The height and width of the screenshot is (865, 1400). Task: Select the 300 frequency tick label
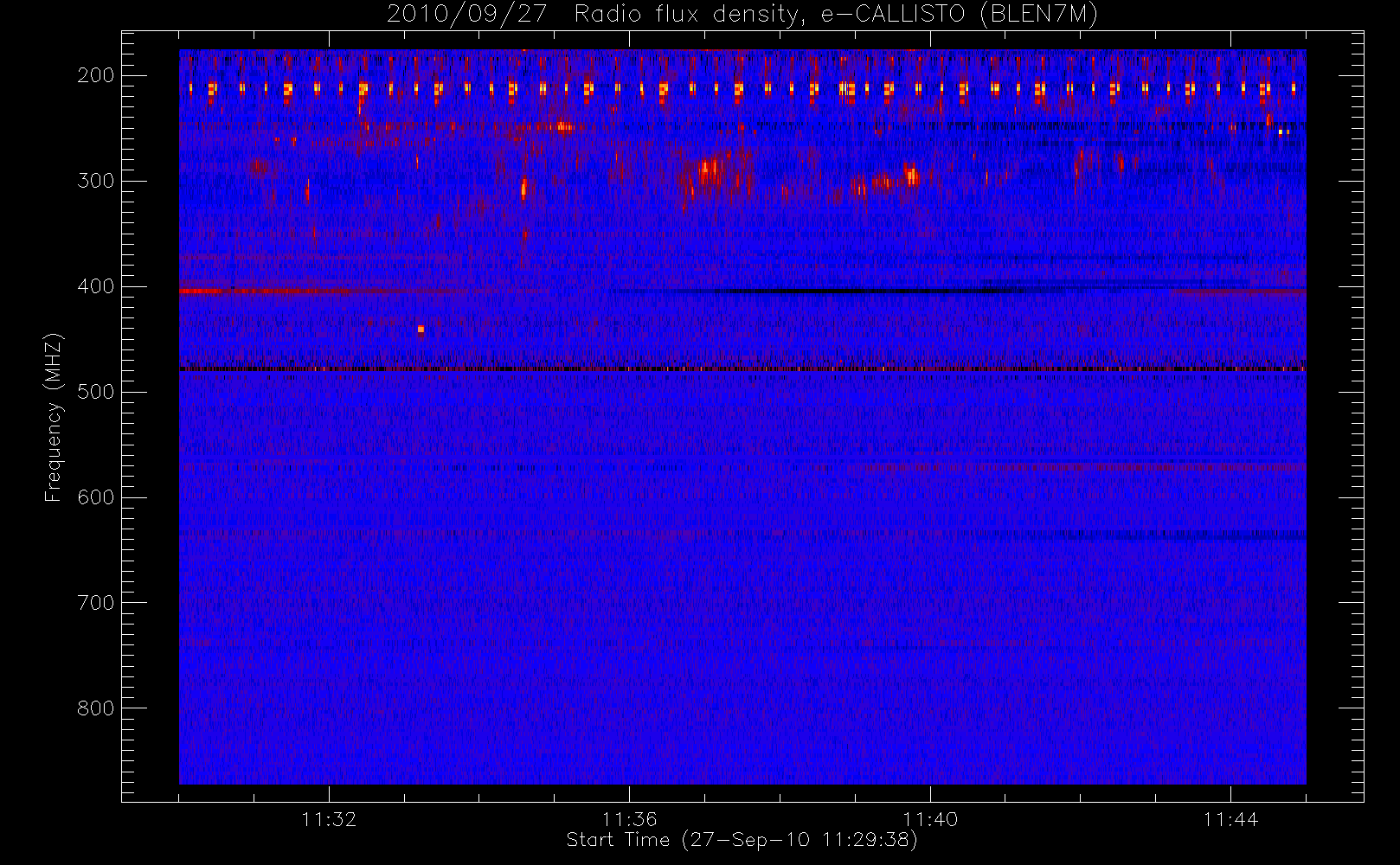(x=96, y=181)
